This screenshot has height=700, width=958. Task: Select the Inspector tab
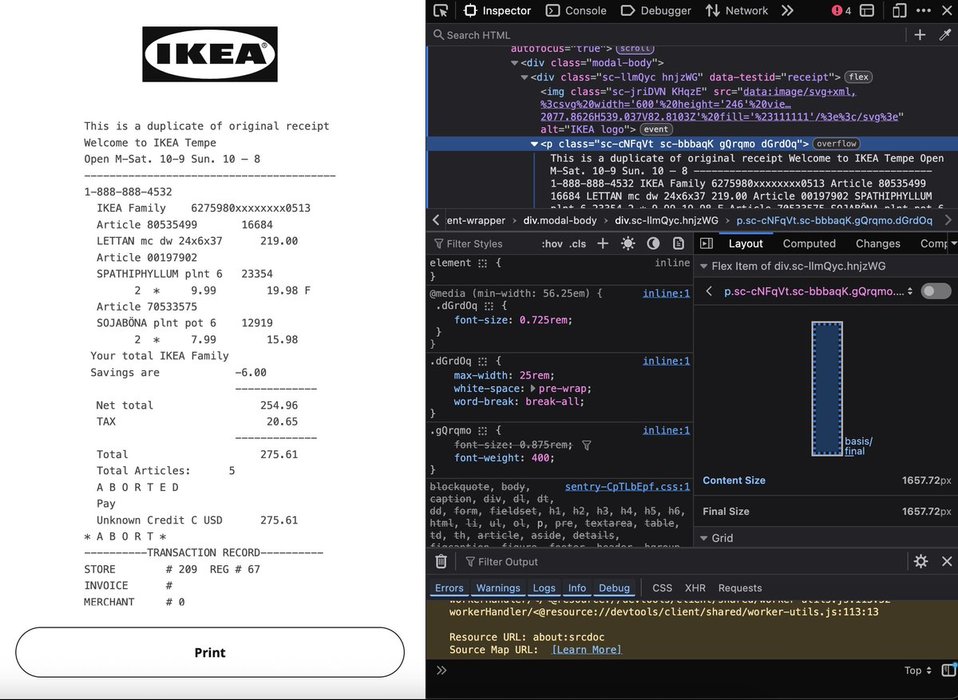497,10
